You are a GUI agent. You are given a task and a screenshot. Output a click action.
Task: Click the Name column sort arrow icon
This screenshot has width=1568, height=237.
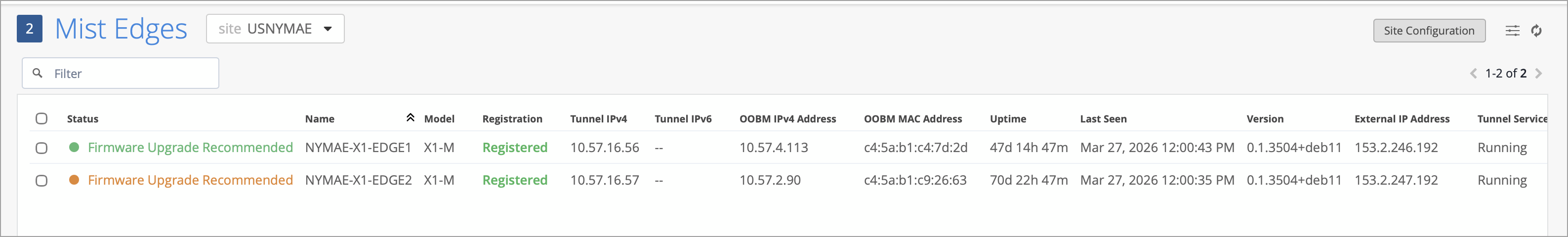410,118
